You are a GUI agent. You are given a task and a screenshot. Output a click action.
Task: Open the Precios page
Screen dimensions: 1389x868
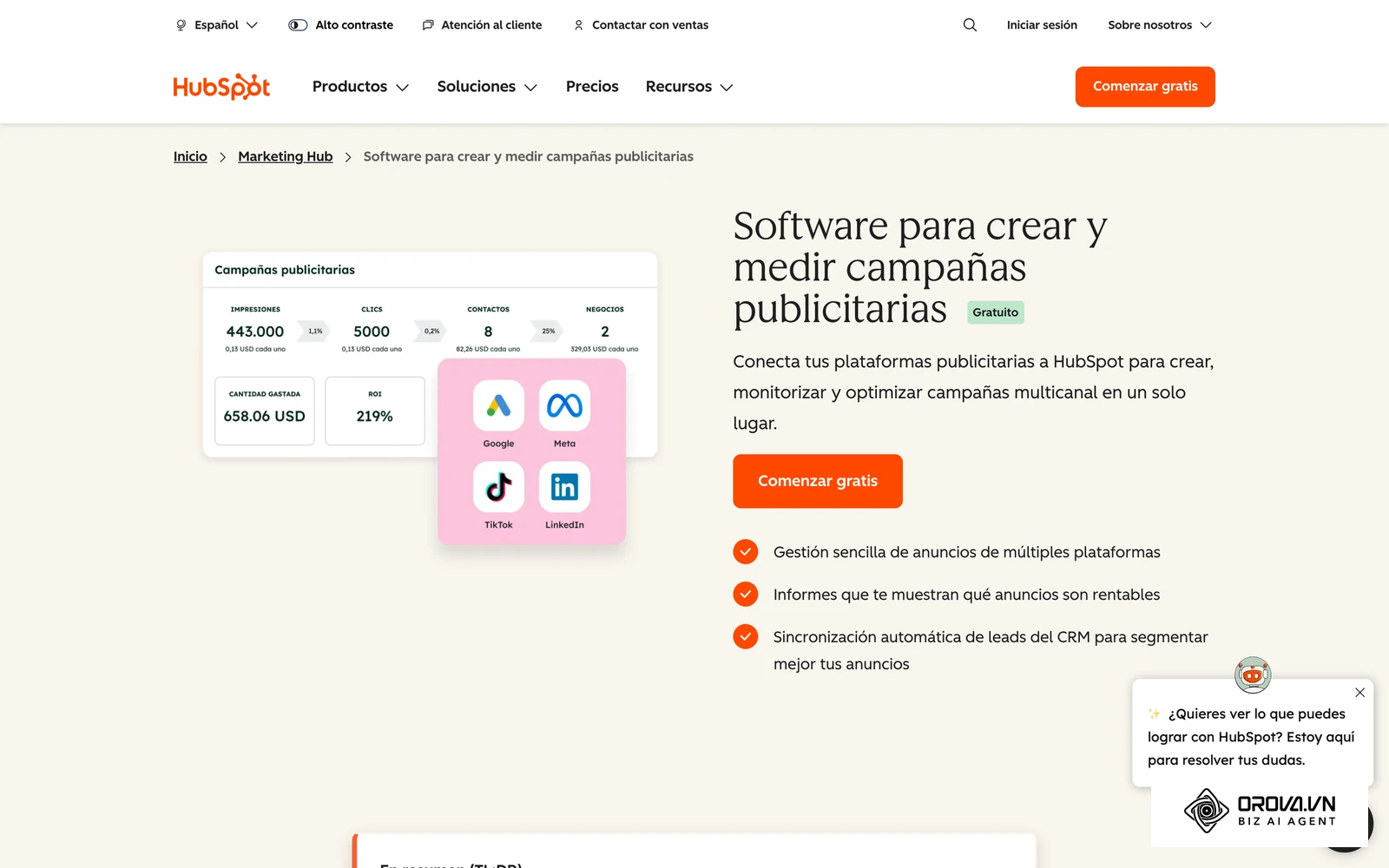[592, 87]
